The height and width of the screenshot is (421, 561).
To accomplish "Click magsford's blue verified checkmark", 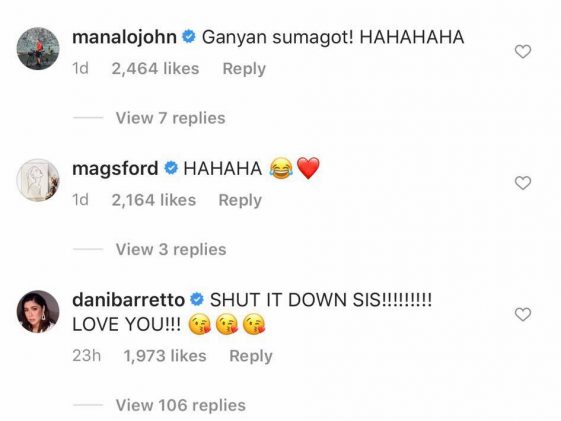I will click(171, 168).
